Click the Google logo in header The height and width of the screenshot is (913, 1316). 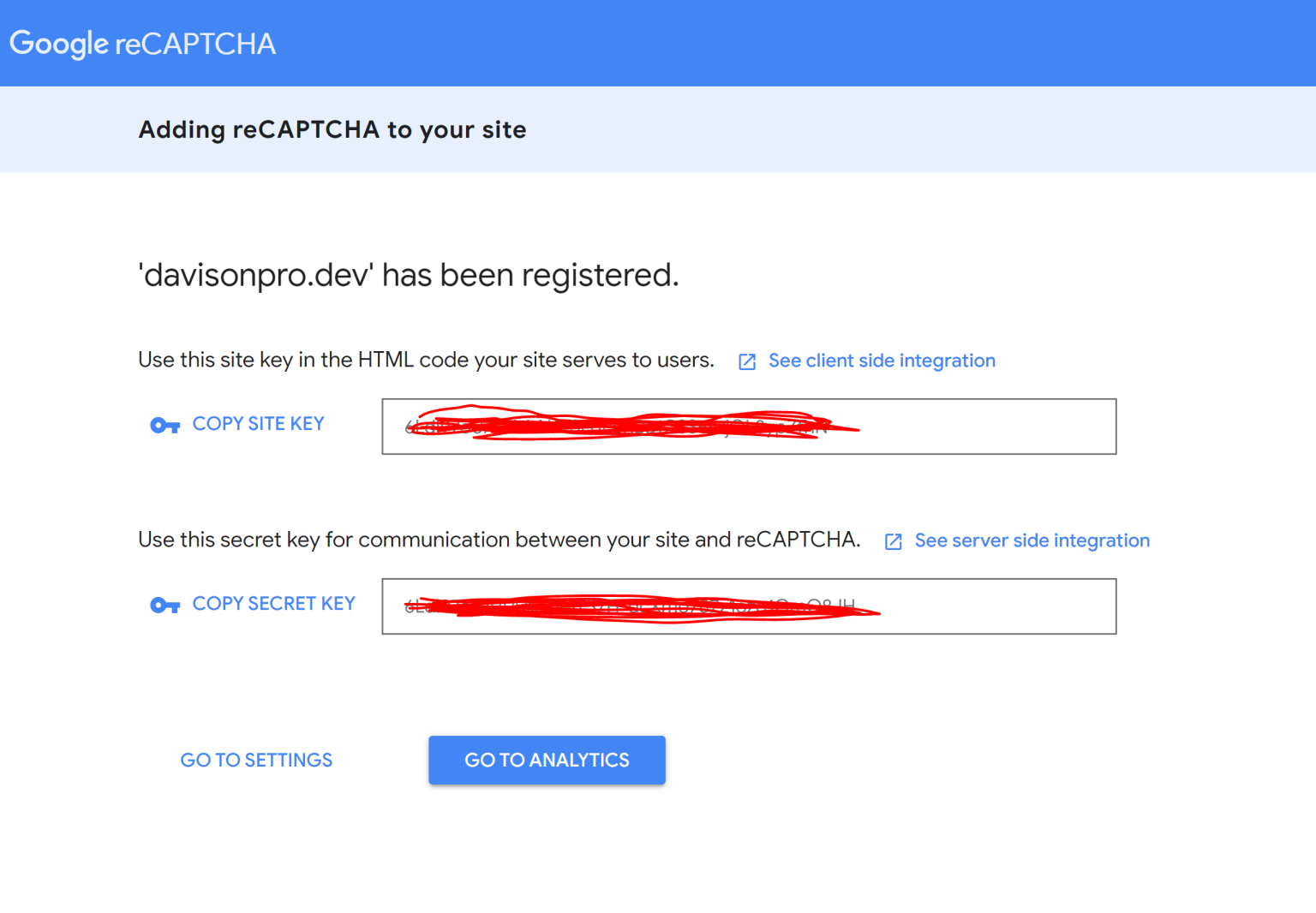(x=59, y=44)
